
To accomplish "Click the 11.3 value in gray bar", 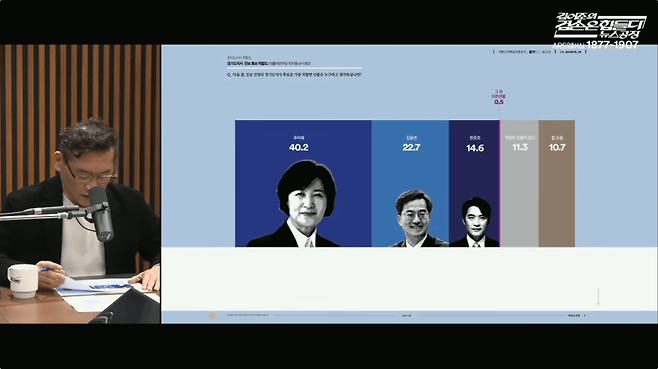I will coord(520,147).
